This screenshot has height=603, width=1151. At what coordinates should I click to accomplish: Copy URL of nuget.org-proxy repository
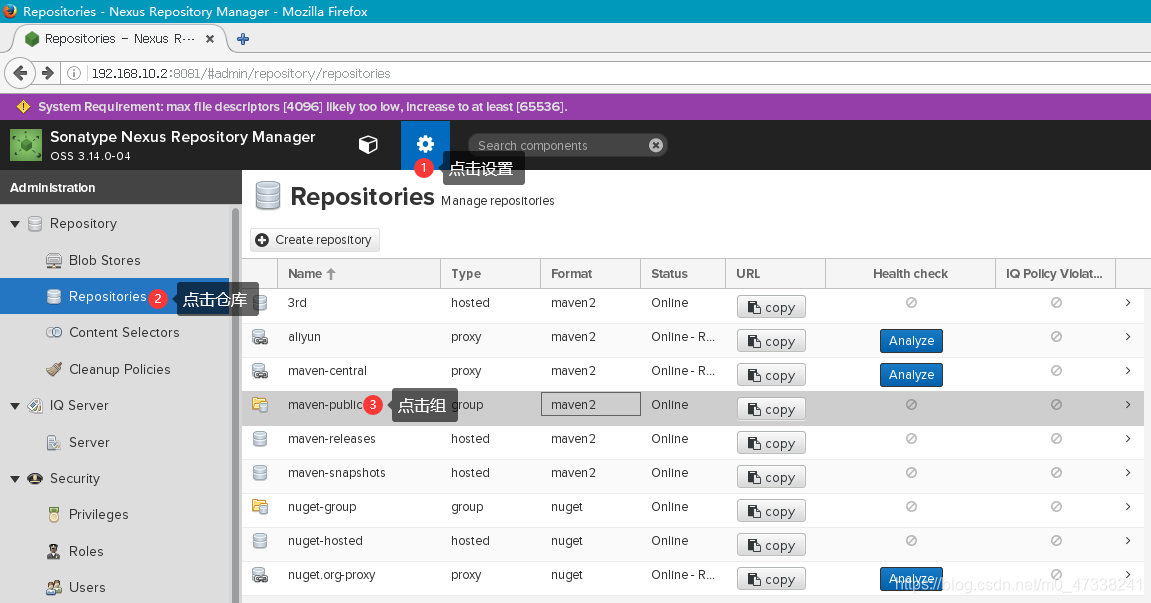pyautogui.click(x=771, y=579)
